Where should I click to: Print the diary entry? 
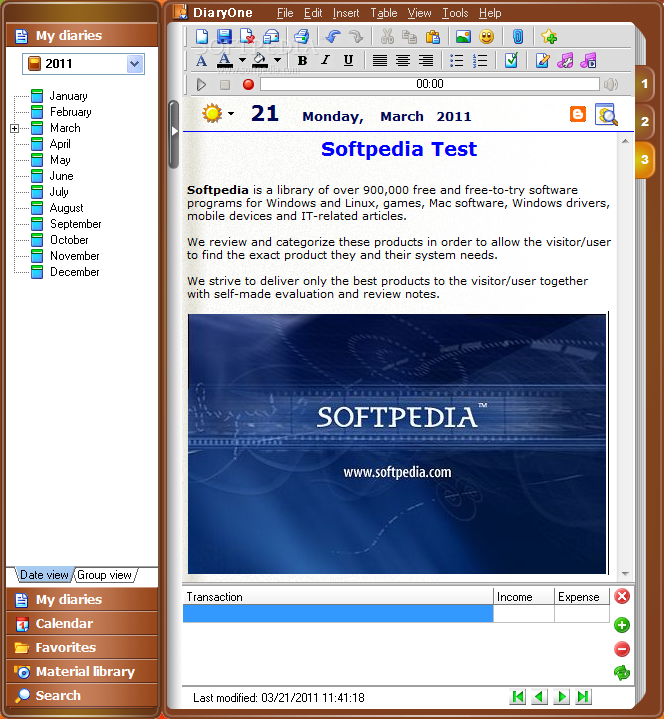302,36
